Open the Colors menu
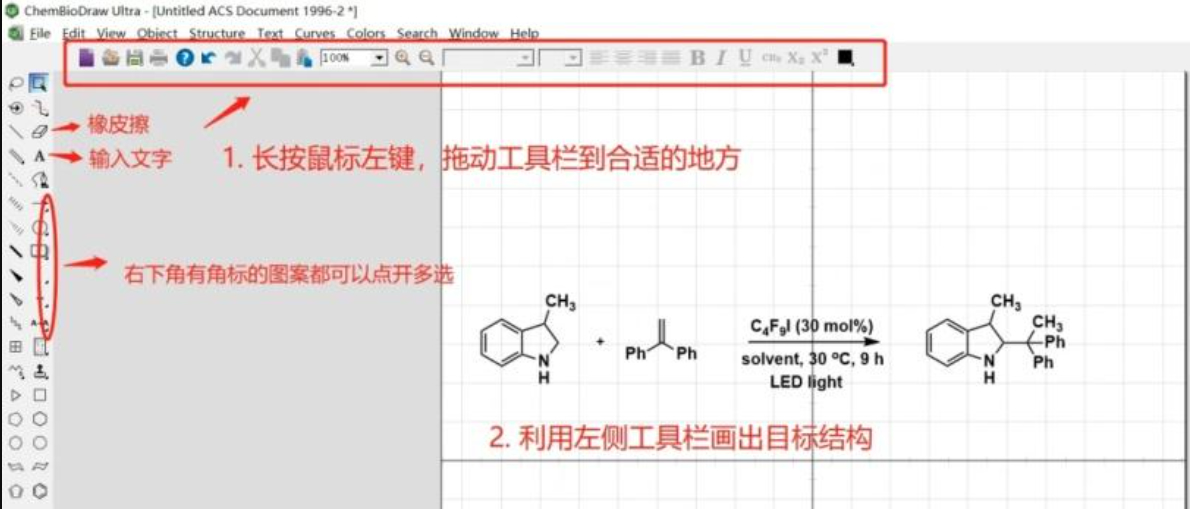The image size is (1190, 509). pos(366,33)
